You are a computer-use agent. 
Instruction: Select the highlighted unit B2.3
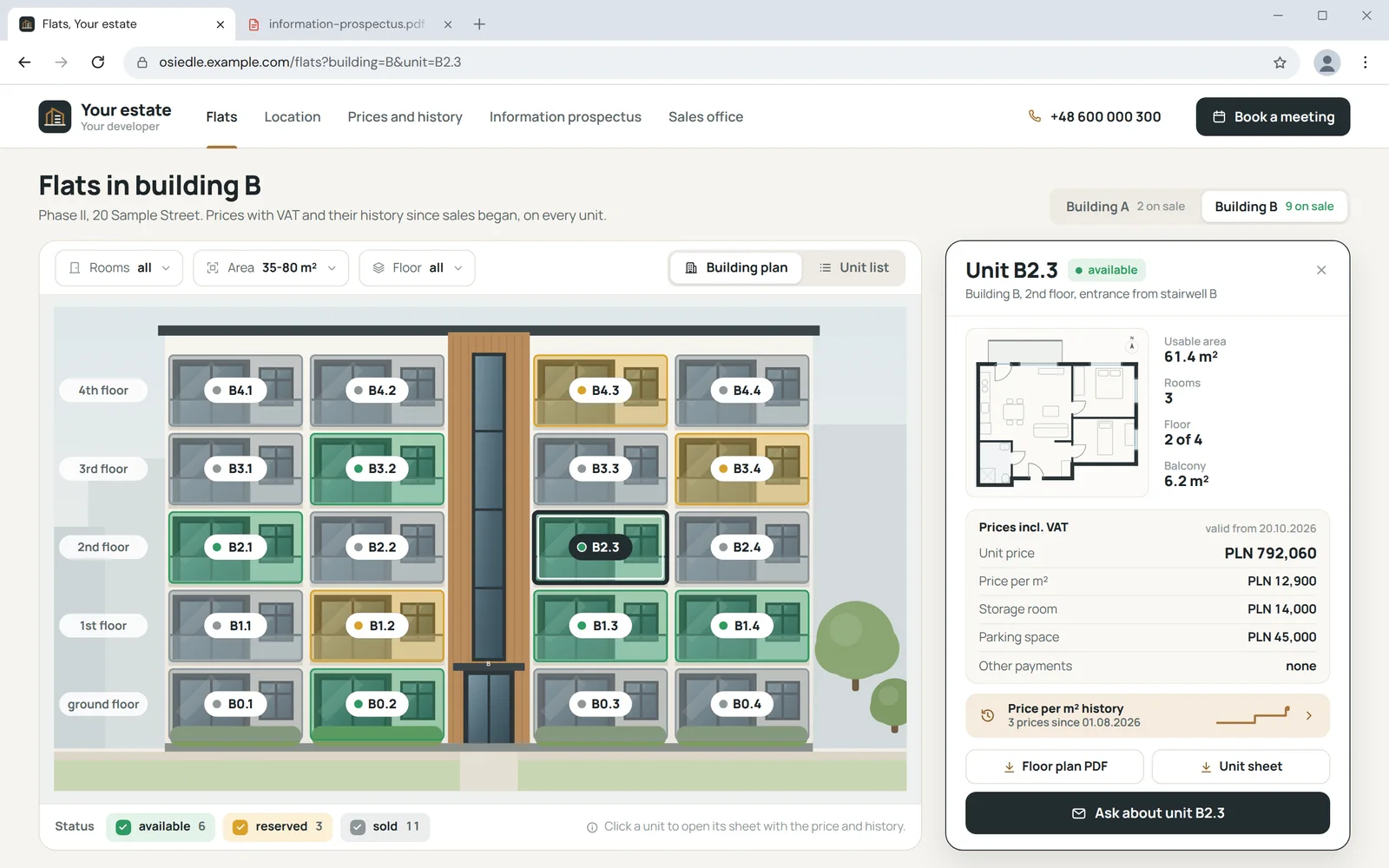pos(600,547)
